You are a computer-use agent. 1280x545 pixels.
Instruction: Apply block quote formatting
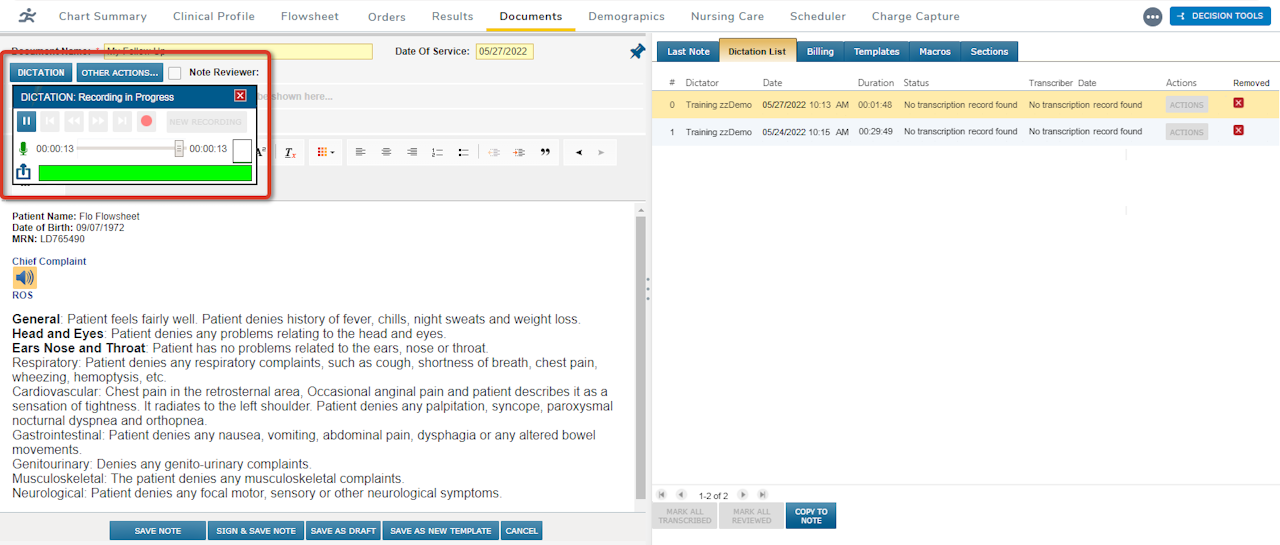[546, 152]
